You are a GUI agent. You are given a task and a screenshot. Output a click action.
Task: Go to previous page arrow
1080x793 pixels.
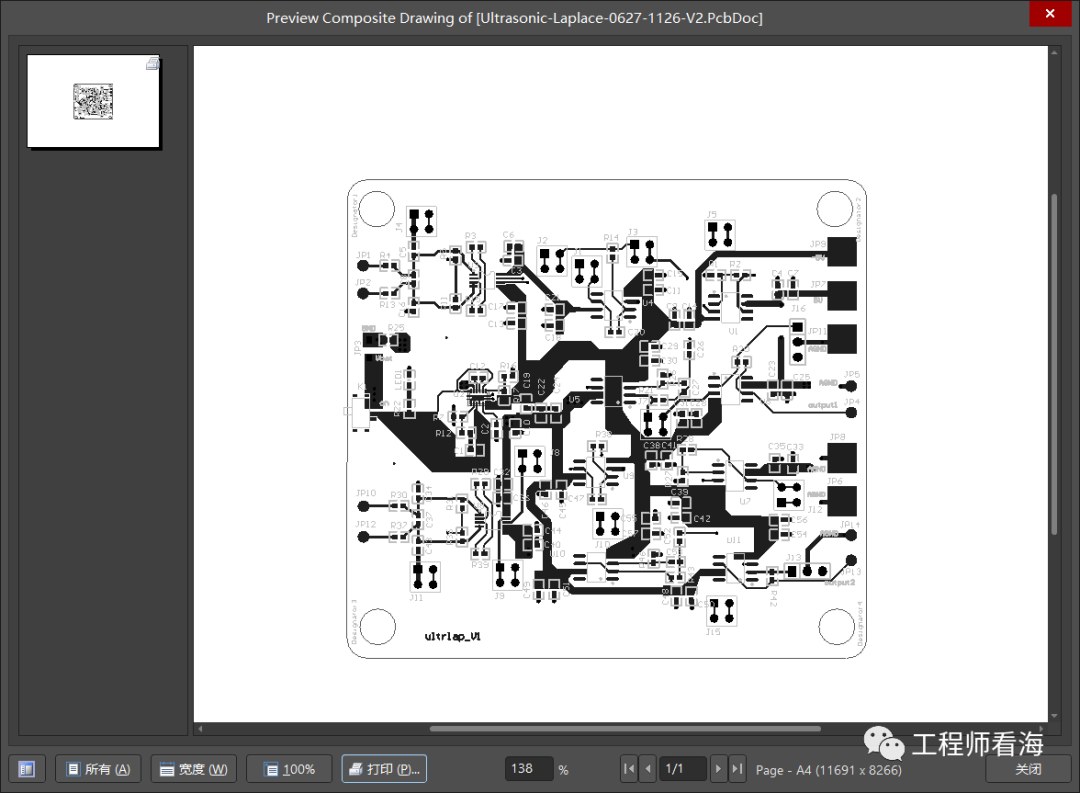click(648, 769)
